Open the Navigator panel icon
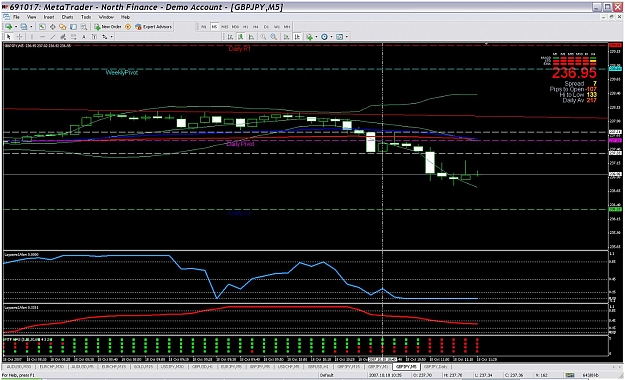The height and width of the screenshot is (380, 625). (63, 27)
